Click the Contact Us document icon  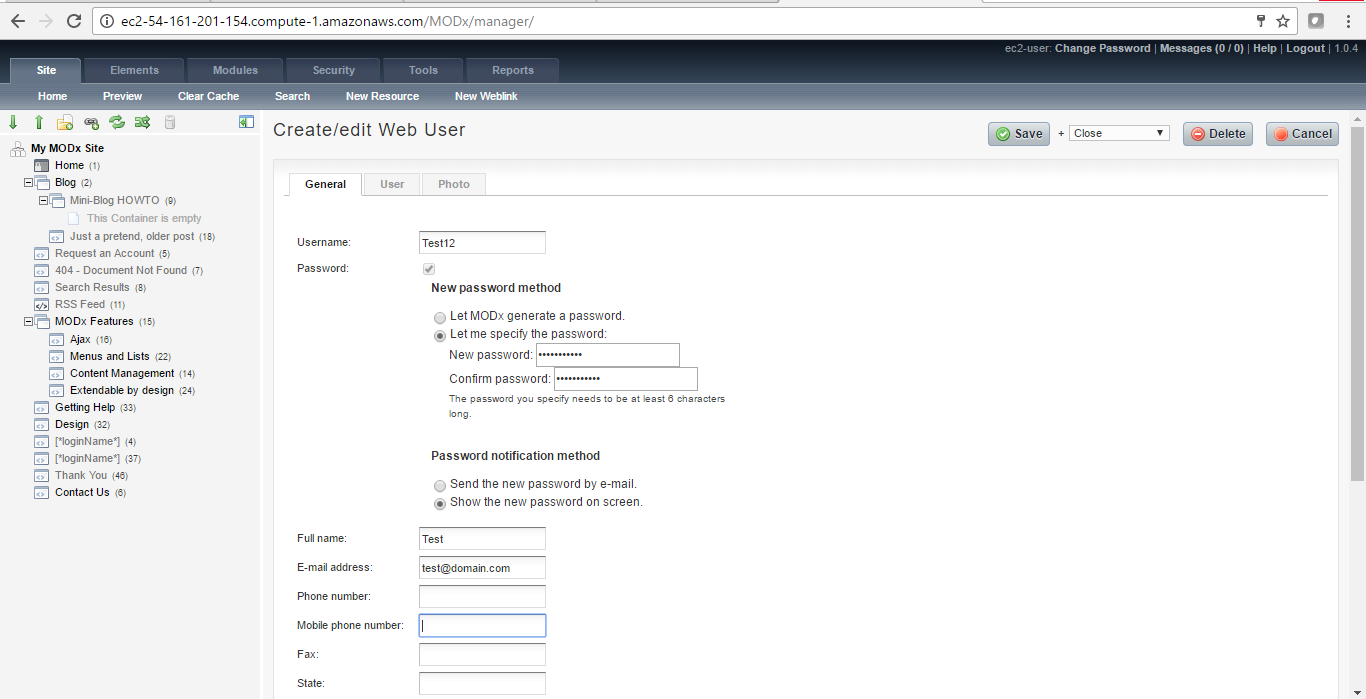click(41, 492)
